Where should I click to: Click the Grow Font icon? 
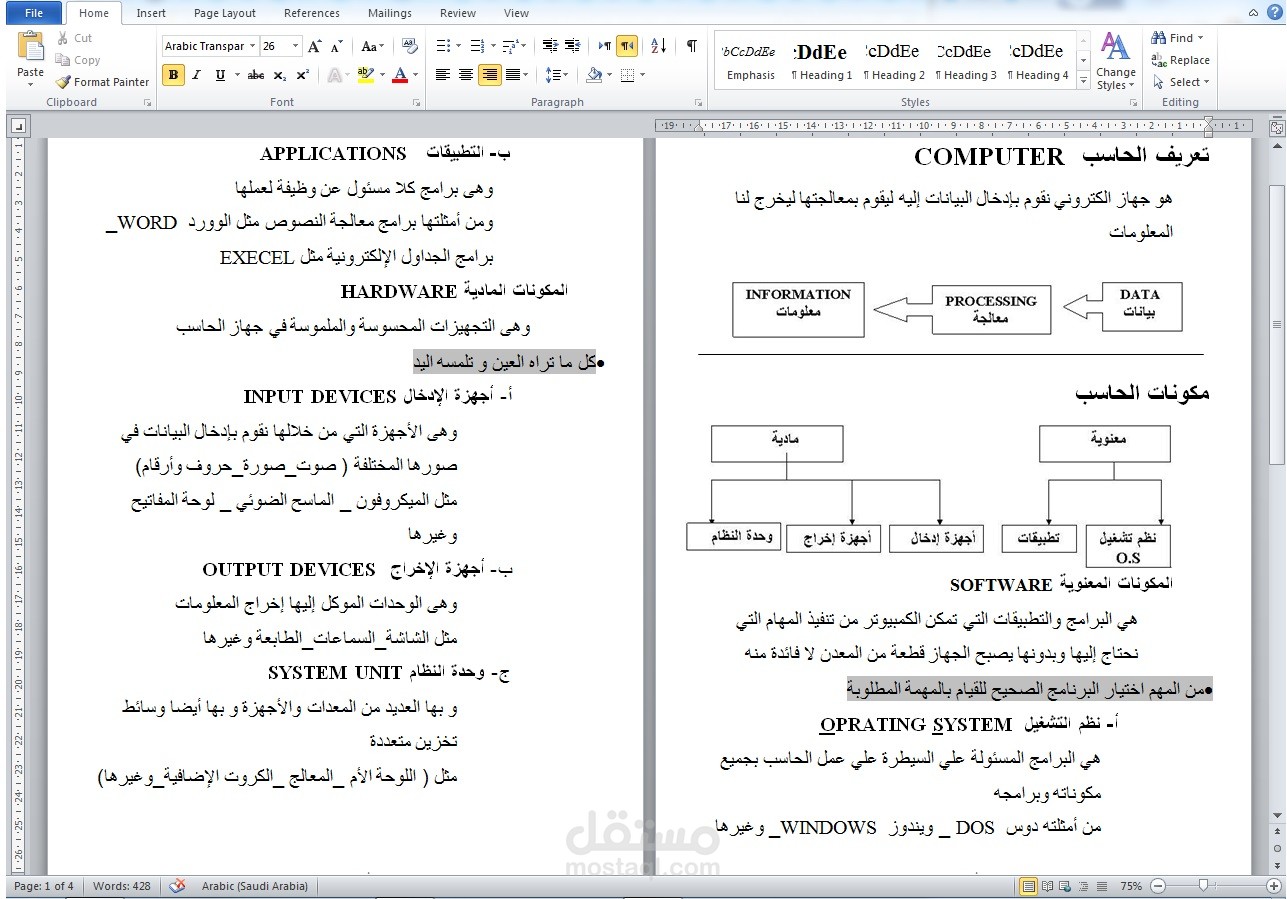point(315,46)
